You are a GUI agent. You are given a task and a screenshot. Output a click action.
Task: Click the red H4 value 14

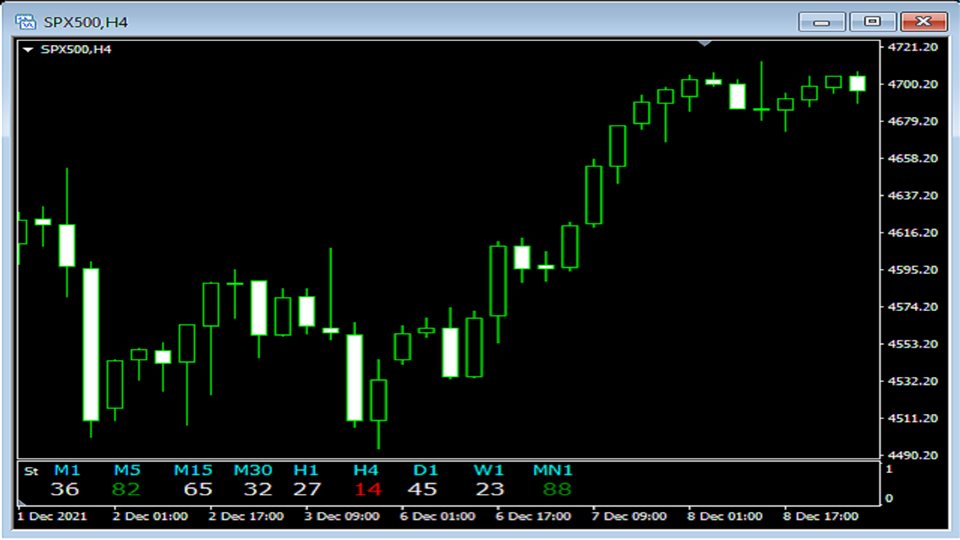click(368, 489)
